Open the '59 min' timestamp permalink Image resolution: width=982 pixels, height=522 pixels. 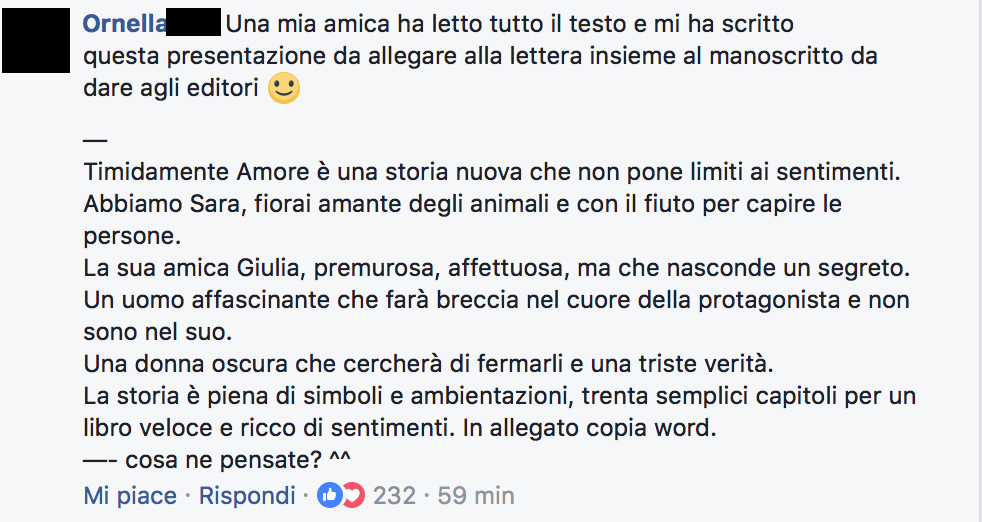coord(476,496)
